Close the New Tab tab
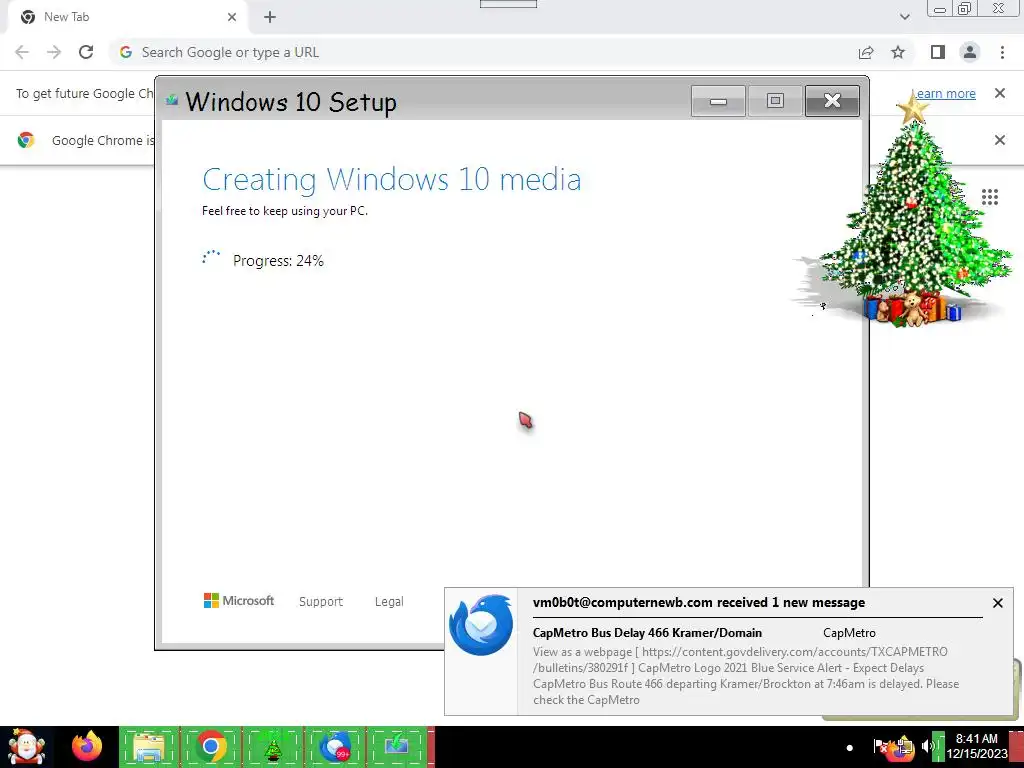Screen dimensions: 1024x768 click(x=232, y=17)
